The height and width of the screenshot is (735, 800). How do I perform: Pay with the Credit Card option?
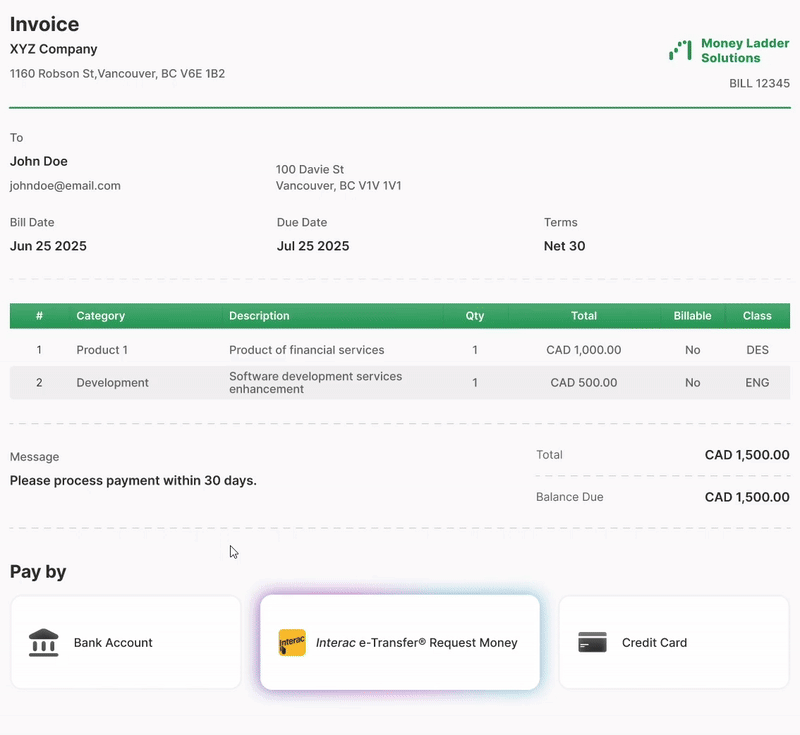[x=674, y=643]
